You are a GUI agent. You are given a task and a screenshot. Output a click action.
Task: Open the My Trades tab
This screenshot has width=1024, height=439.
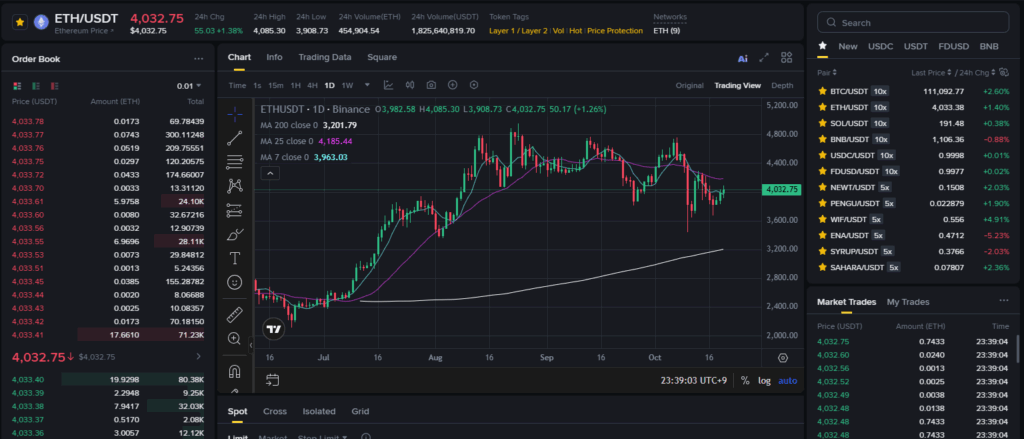[907, 302]
